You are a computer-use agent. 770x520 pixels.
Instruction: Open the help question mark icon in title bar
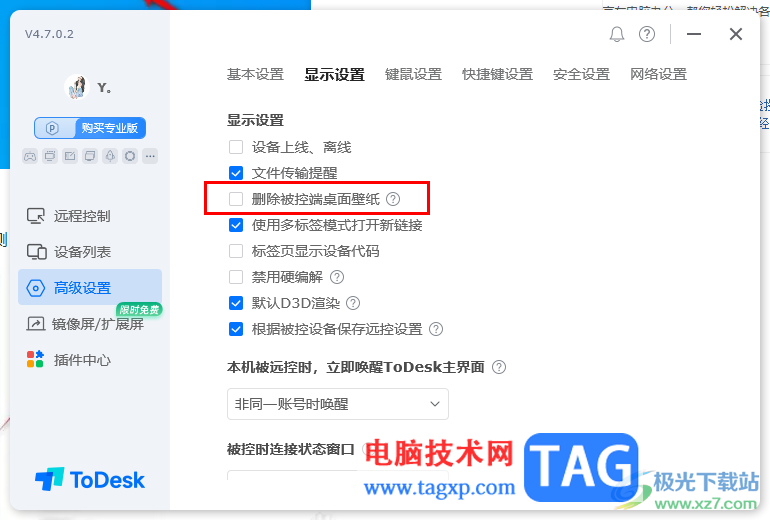coord(647,34)
